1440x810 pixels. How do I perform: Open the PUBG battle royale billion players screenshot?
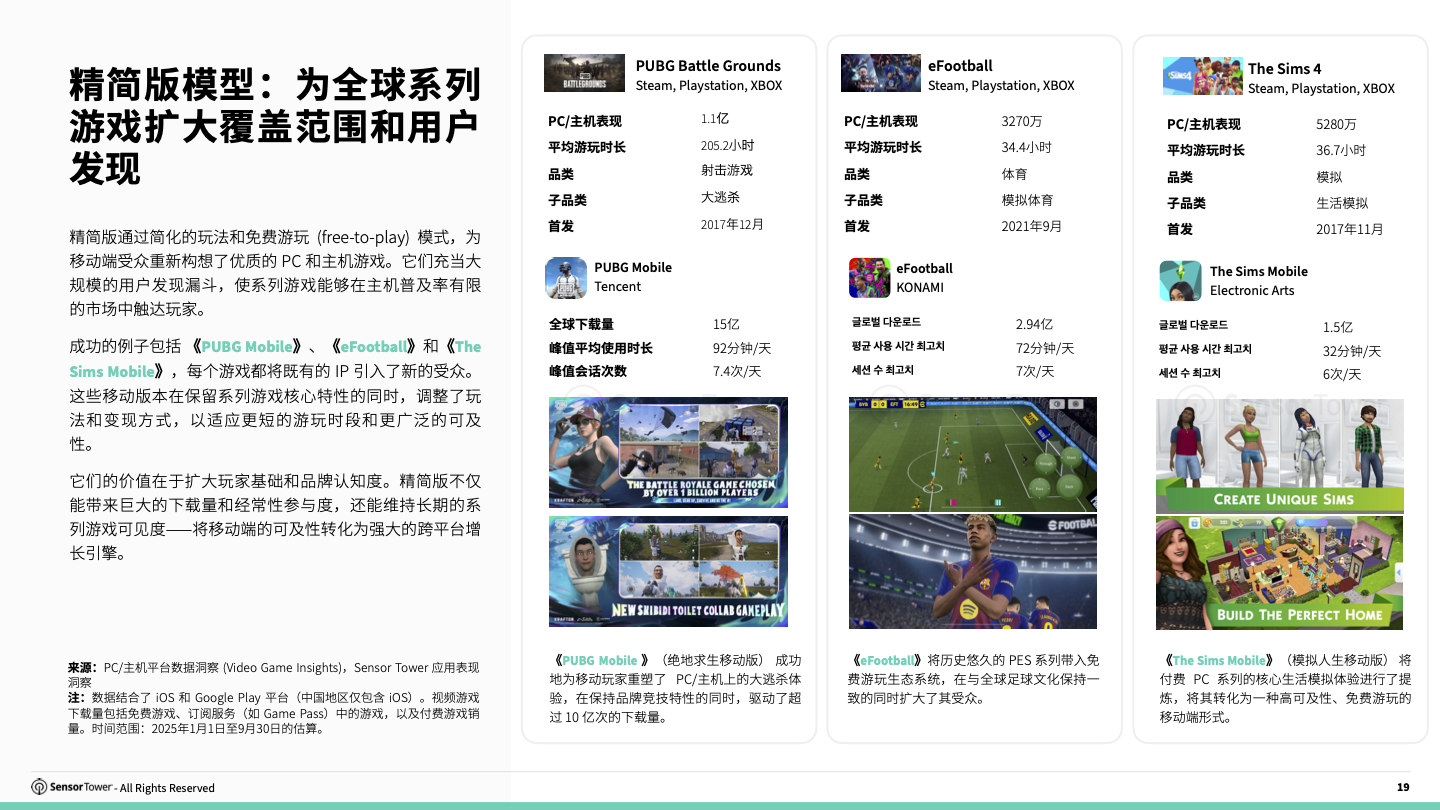(668, 453)
